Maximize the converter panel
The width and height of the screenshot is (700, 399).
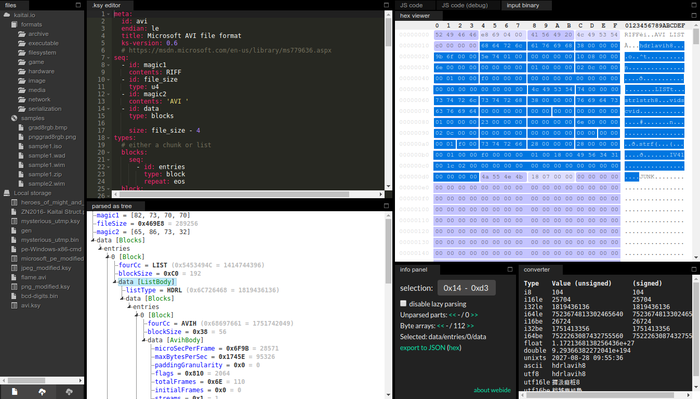pos(694,269)
